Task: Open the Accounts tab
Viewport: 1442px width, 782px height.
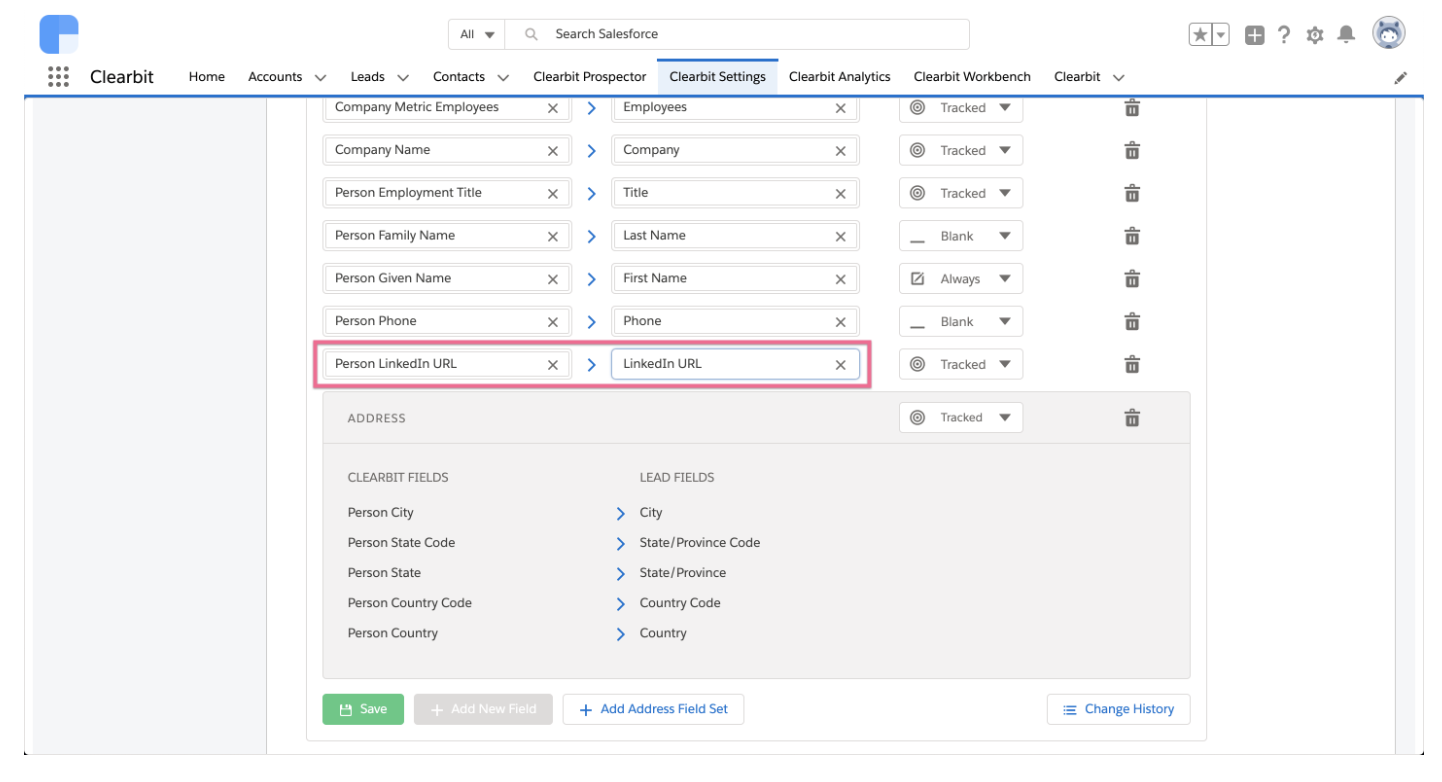Action: coord(275,77)
